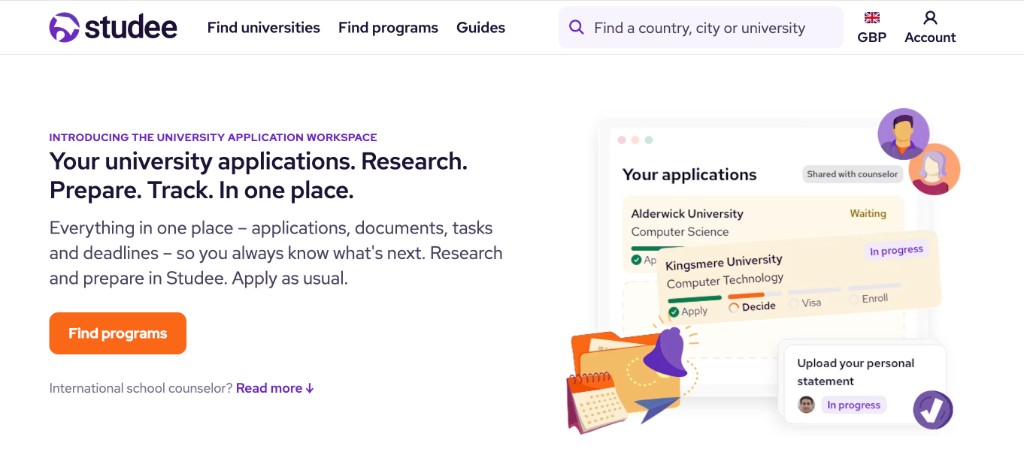Viewport: 1024px width, 464px height.
Task: Click the Your applications heading
Action: (689, 174)
